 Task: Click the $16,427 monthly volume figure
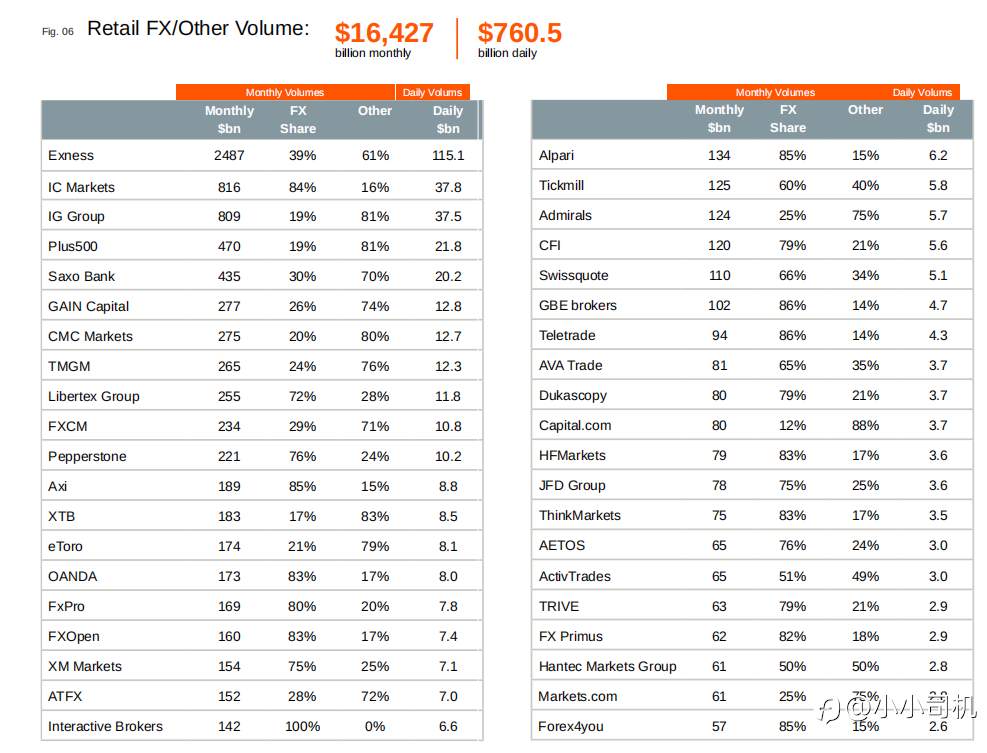pyautogui.click(x=384, y=33)
